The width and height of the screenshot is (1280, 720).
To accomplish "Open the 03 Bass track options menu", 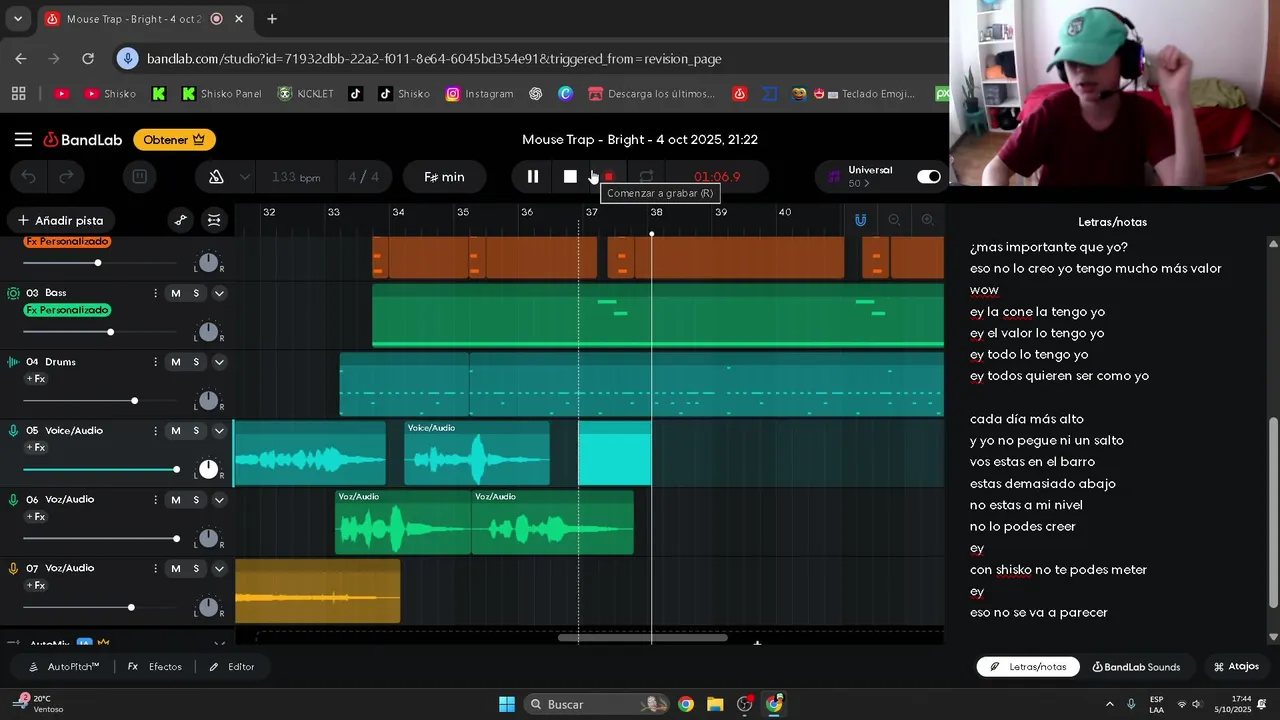I will [155, 293].
